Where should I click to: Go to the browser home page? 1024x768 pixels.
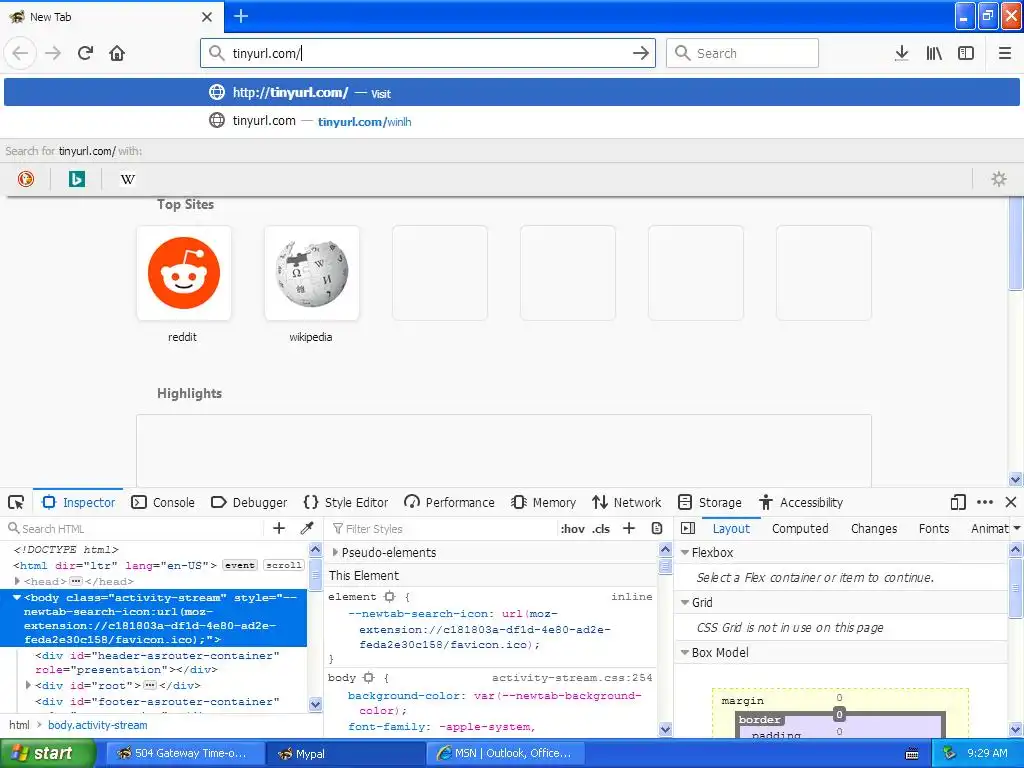click(x=117, y=53)
